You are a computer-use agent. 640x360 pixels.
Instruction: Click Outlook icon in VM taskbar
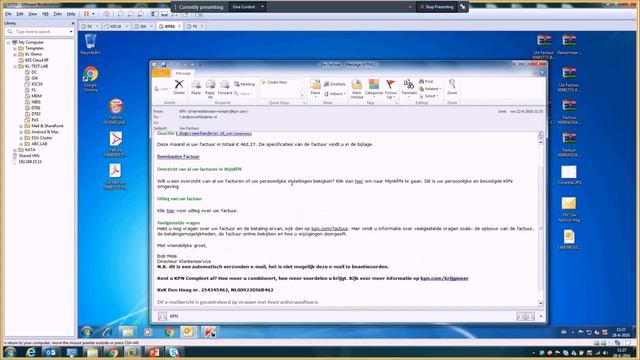click(188, 332)
